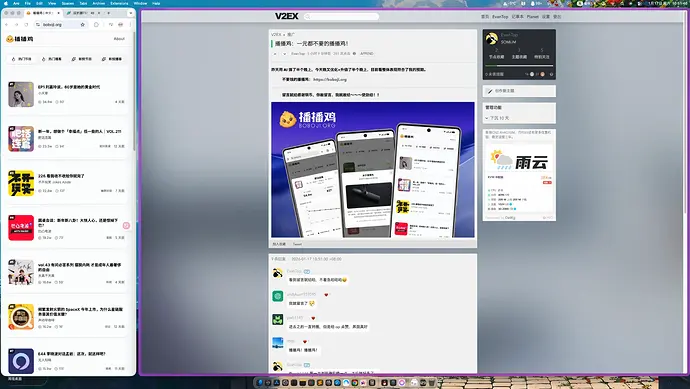Open the Spaces menu in the menu bar
Screen dimensions: 690x389
click(68, 3)
